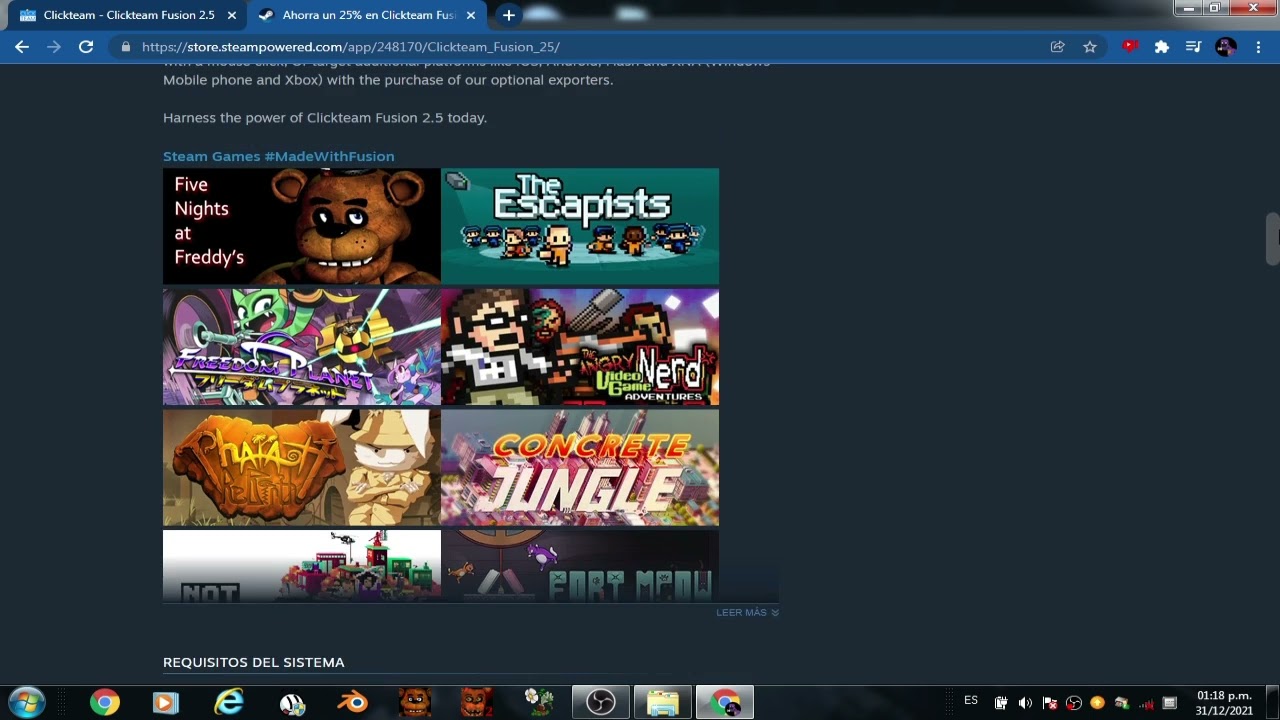The image size is (1280, 720).
Task: Open the Chrome profile avatar
Action: point(1226,47)
